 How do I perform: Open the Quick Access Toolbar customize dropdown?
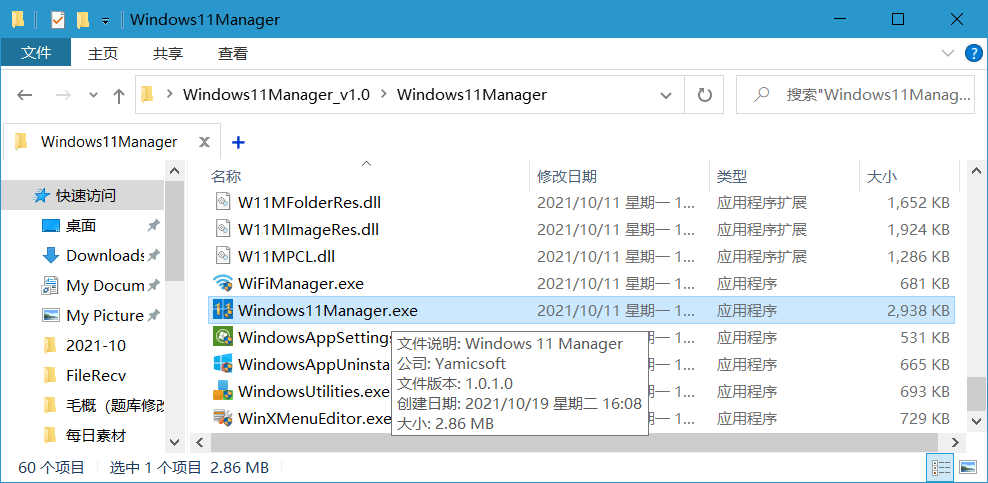coord(105,21)
